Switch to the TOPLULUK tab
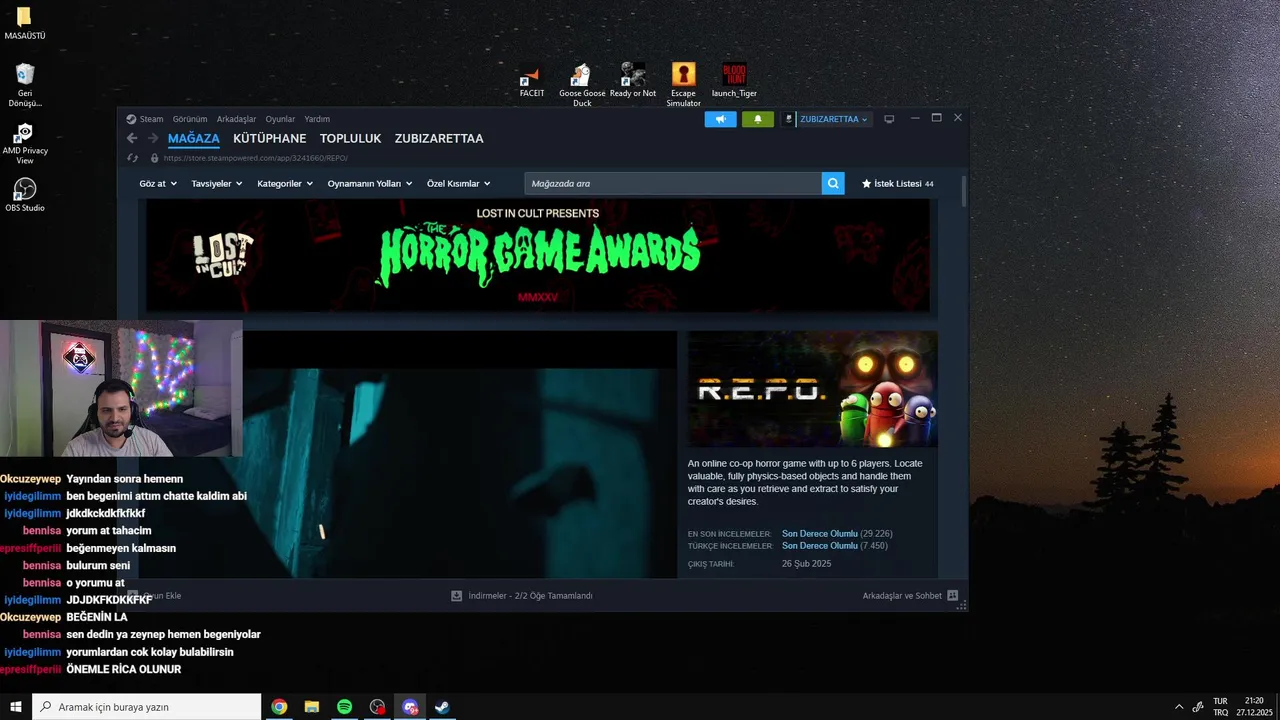Image resolution: width=1280 pixels, height=720 pixels. (x=351, y=139)
